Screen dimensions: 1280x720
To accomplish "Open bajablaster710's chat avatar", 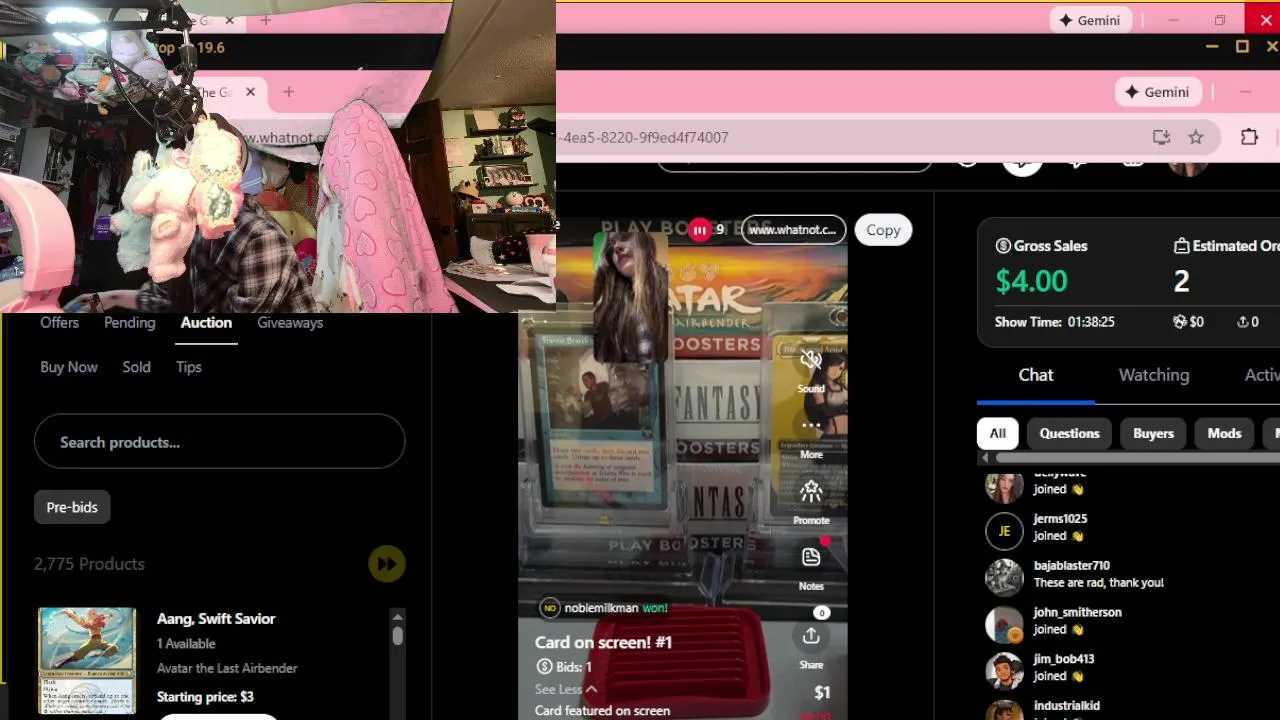I will [1004, 577].
